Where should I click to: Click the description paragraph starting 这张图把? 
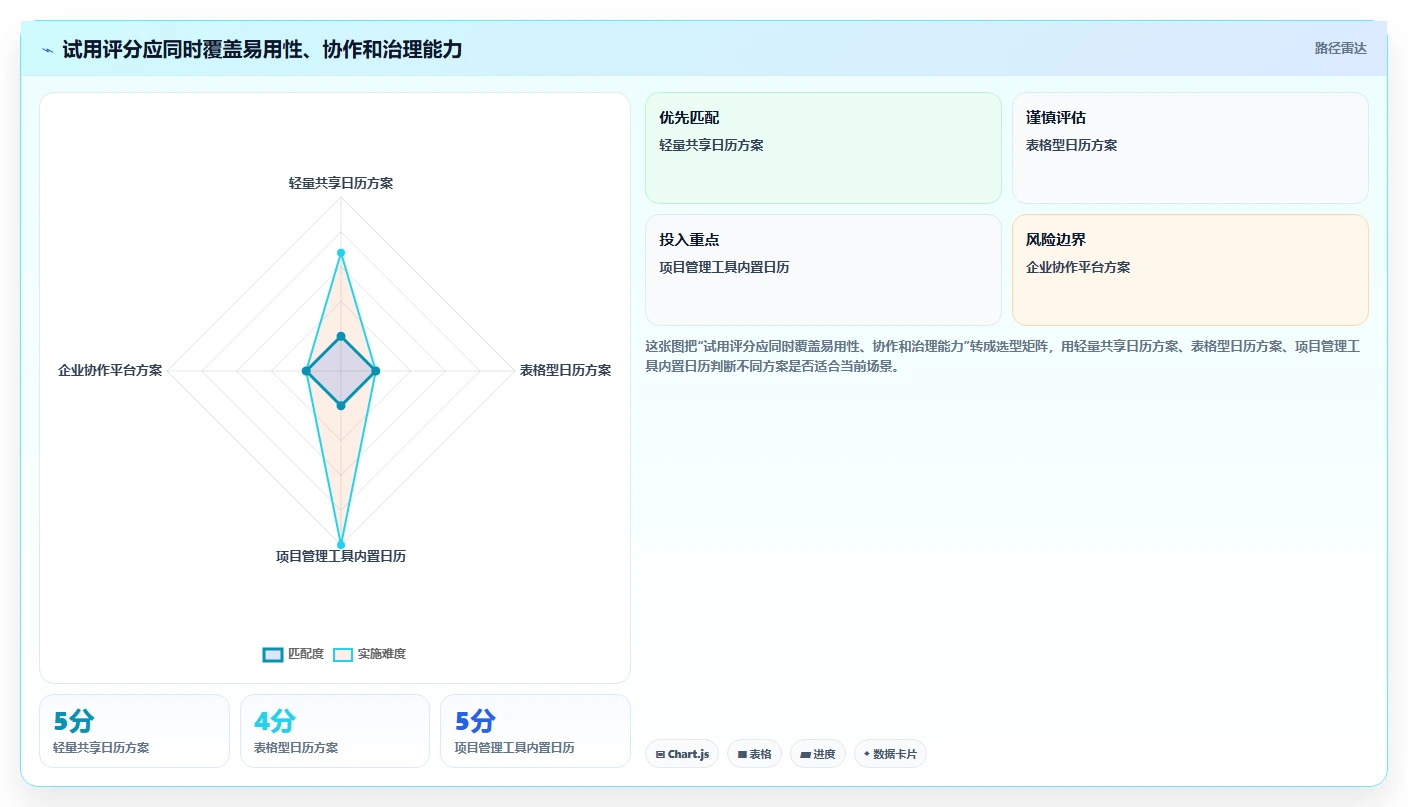[x=1003, y=356]
